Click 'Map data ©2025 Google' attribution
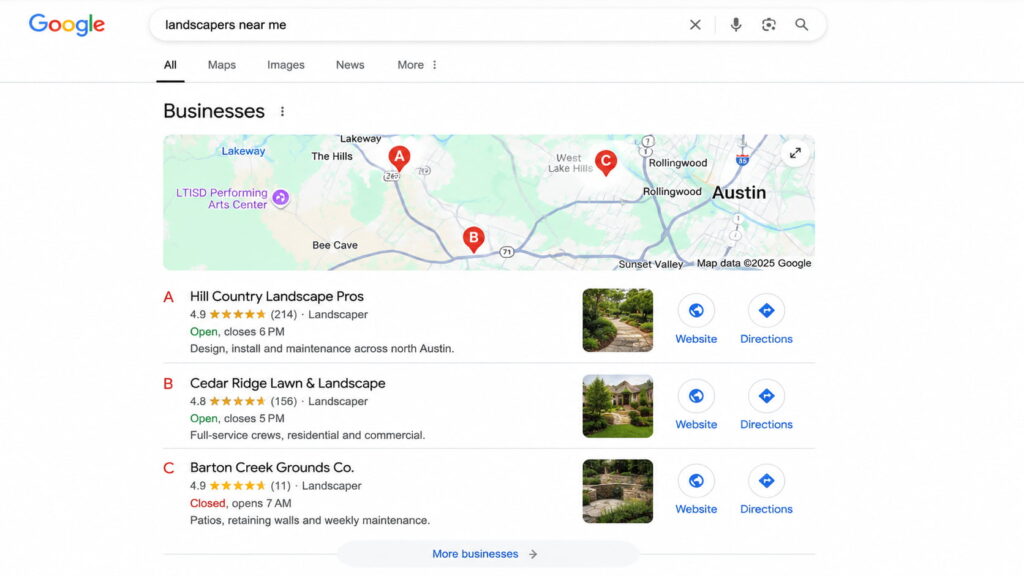1024x576 pixels. [x=754, y=263]
